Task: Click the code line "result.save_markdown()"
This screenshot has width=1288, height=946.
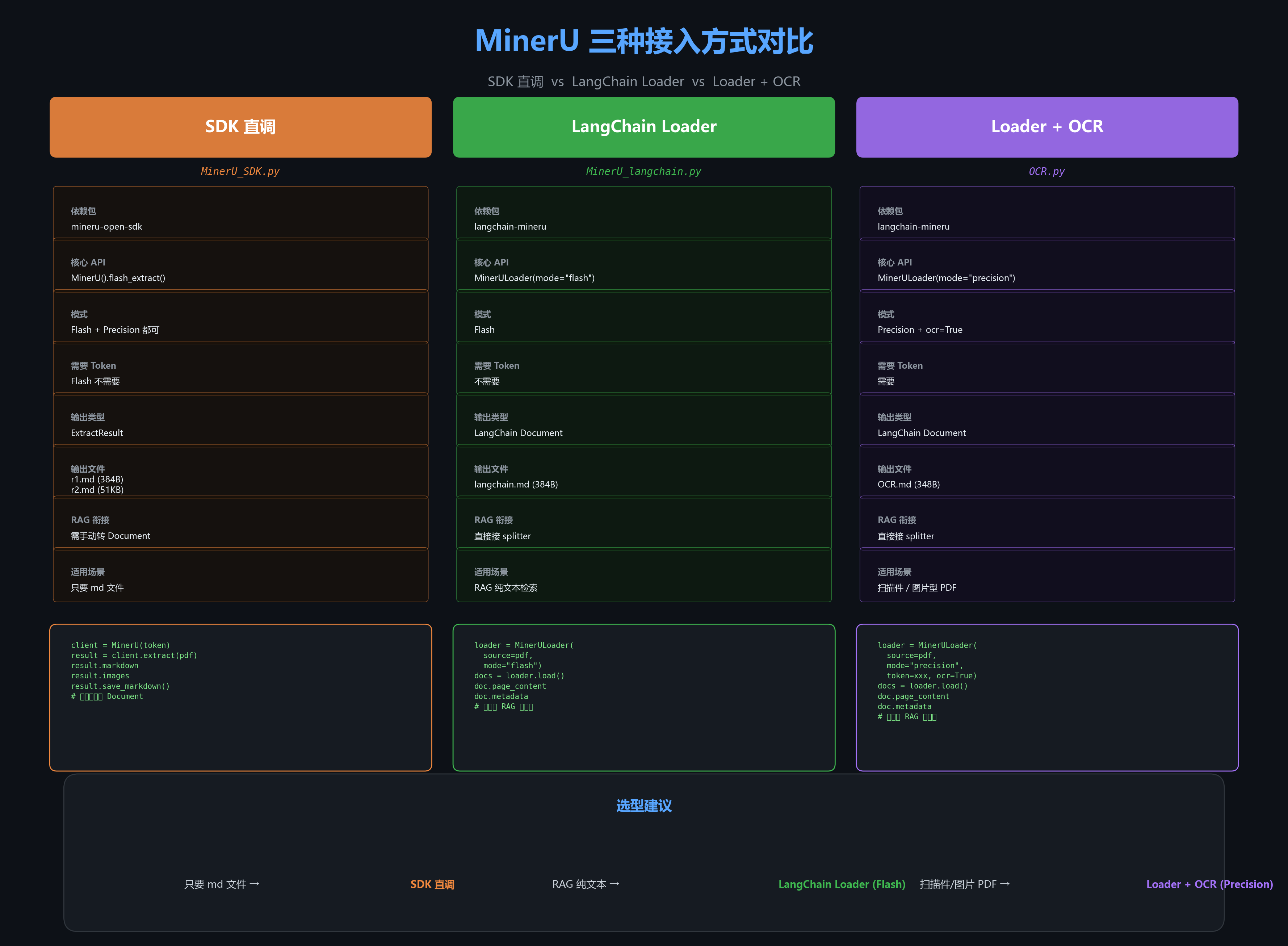Action: click(120, 687)
